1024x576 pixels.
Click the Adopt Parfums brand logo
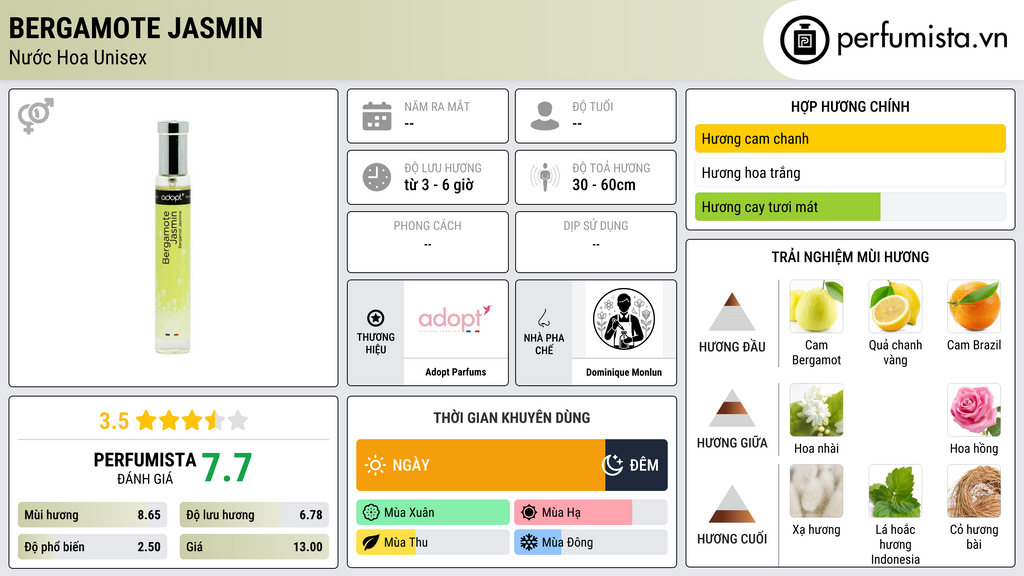[x=455, y=319]
